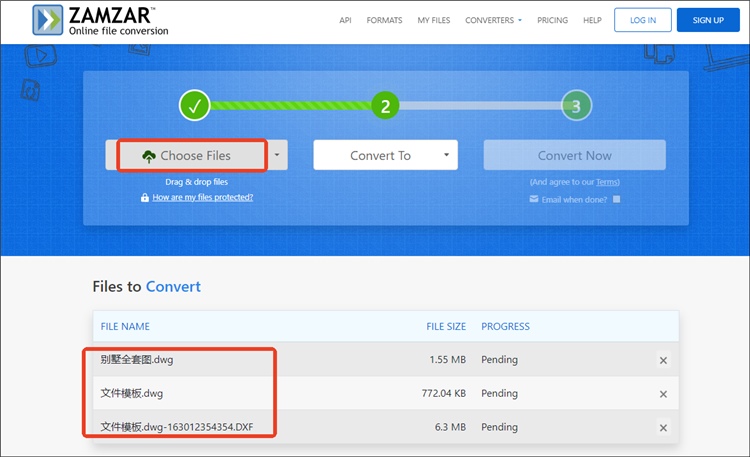The width and height of the screenshot is (750, 457).
Task: Click the padlock icon beside file protection link
Action: (146, 198)
